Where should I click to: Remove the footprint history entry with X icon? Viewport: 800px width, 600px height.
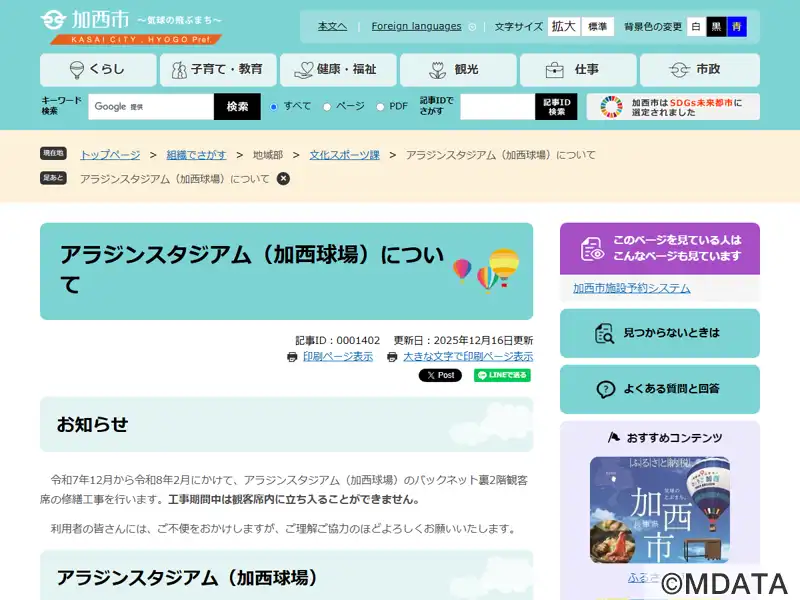click(283, 179)
